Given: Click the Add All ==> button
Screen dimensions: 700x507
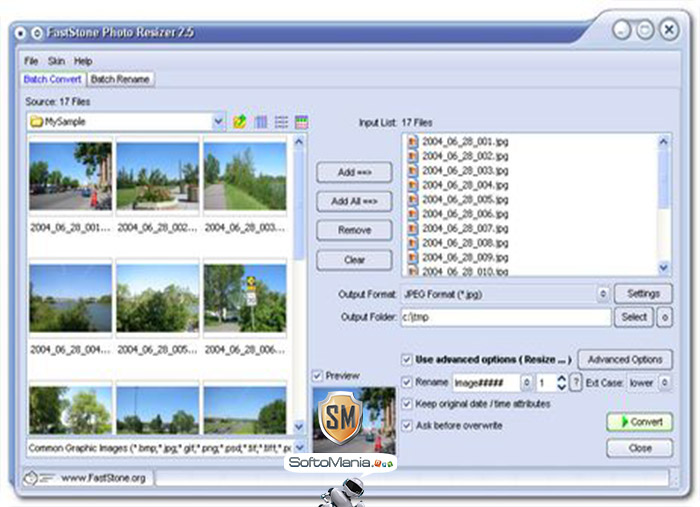Looking at the screenshot, I should (354, 201).
